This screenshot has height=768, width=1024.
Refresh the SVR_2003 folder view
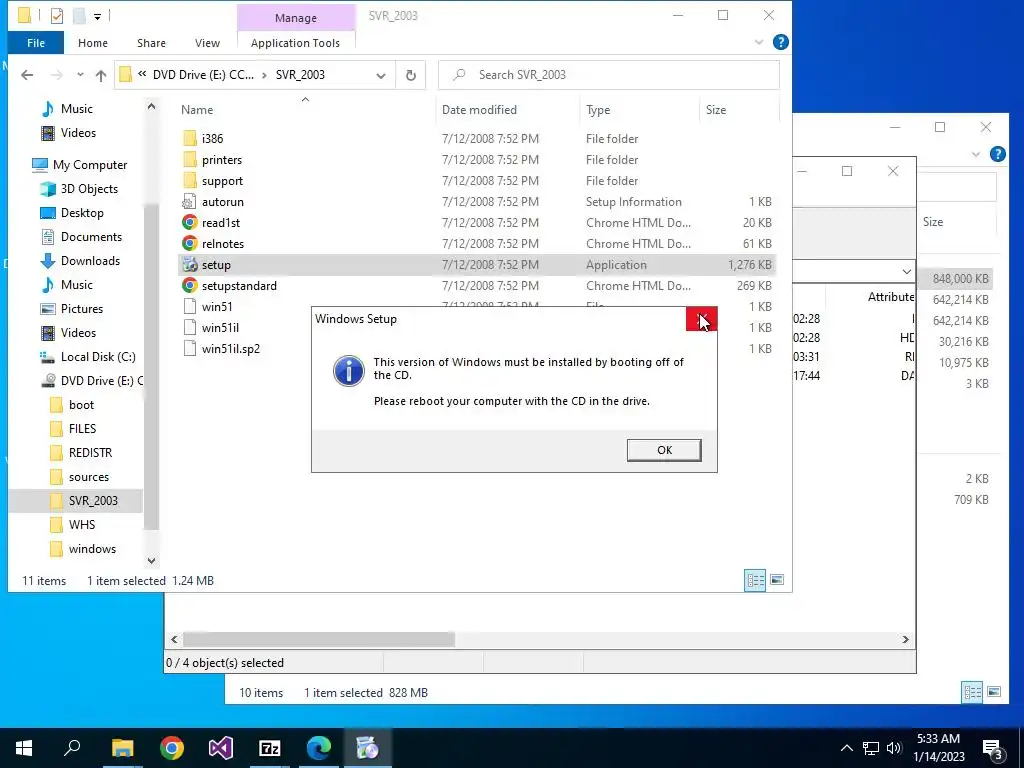pos(411,75)
